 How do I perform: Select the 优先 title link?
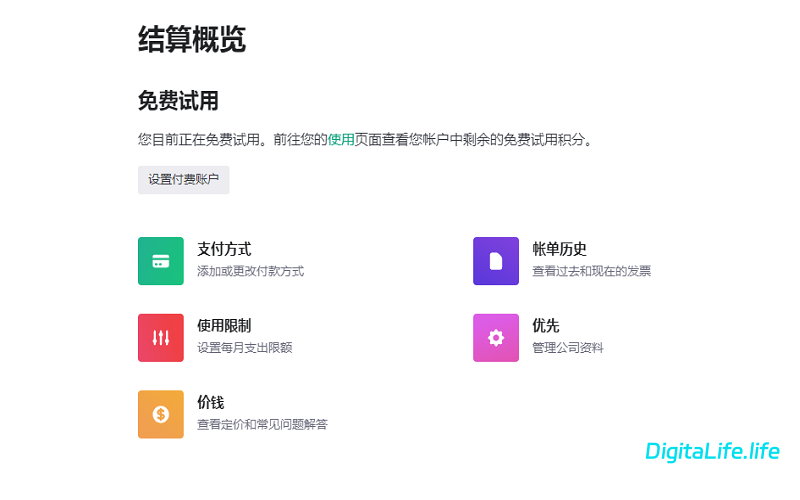click(x=546, y=326)
